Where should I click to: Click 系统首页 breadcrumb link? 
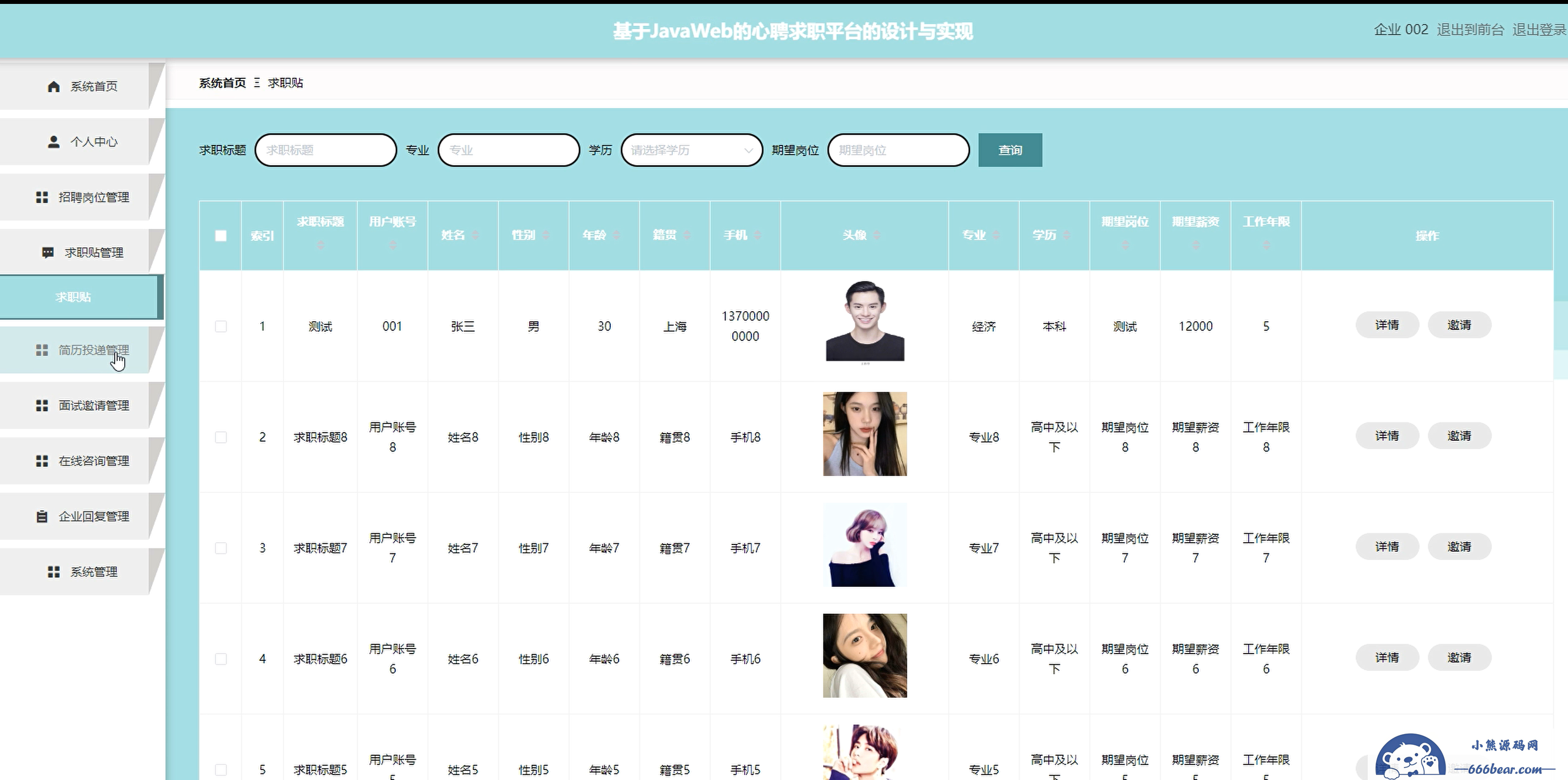tap(222, 83)
